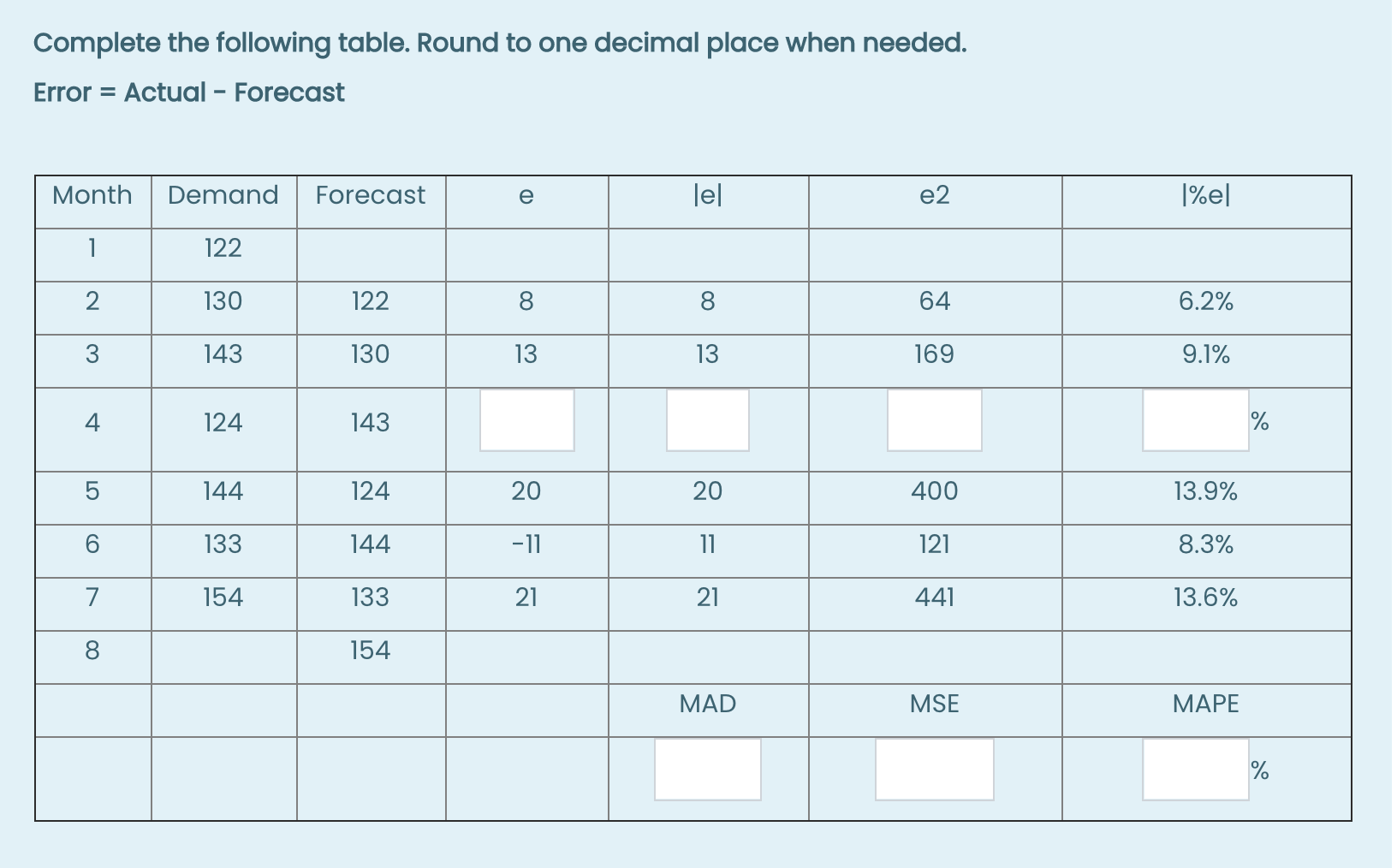
Task: Select the MAD label cell
Action: (707, 704)
